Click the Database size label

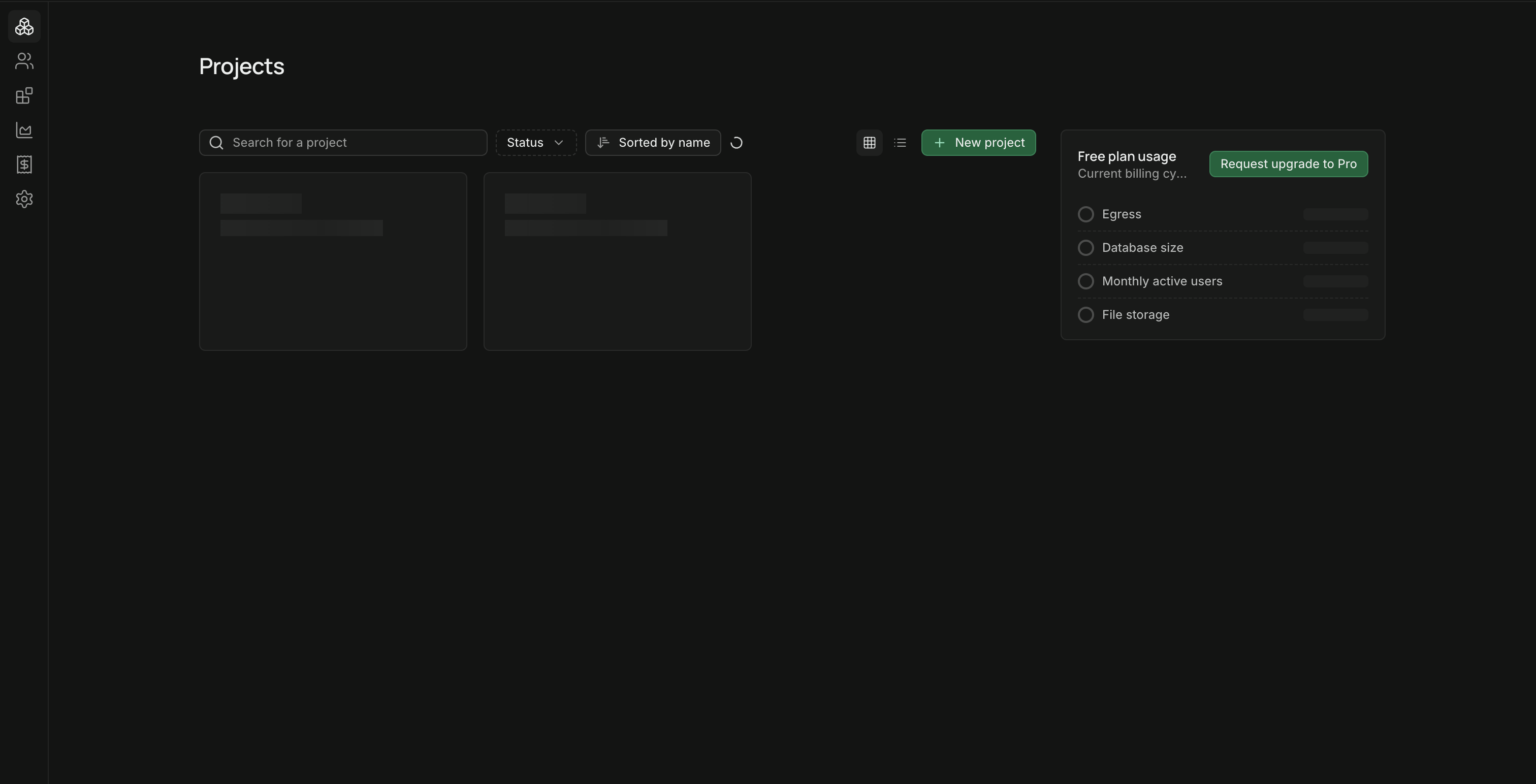coord(1142,247)
